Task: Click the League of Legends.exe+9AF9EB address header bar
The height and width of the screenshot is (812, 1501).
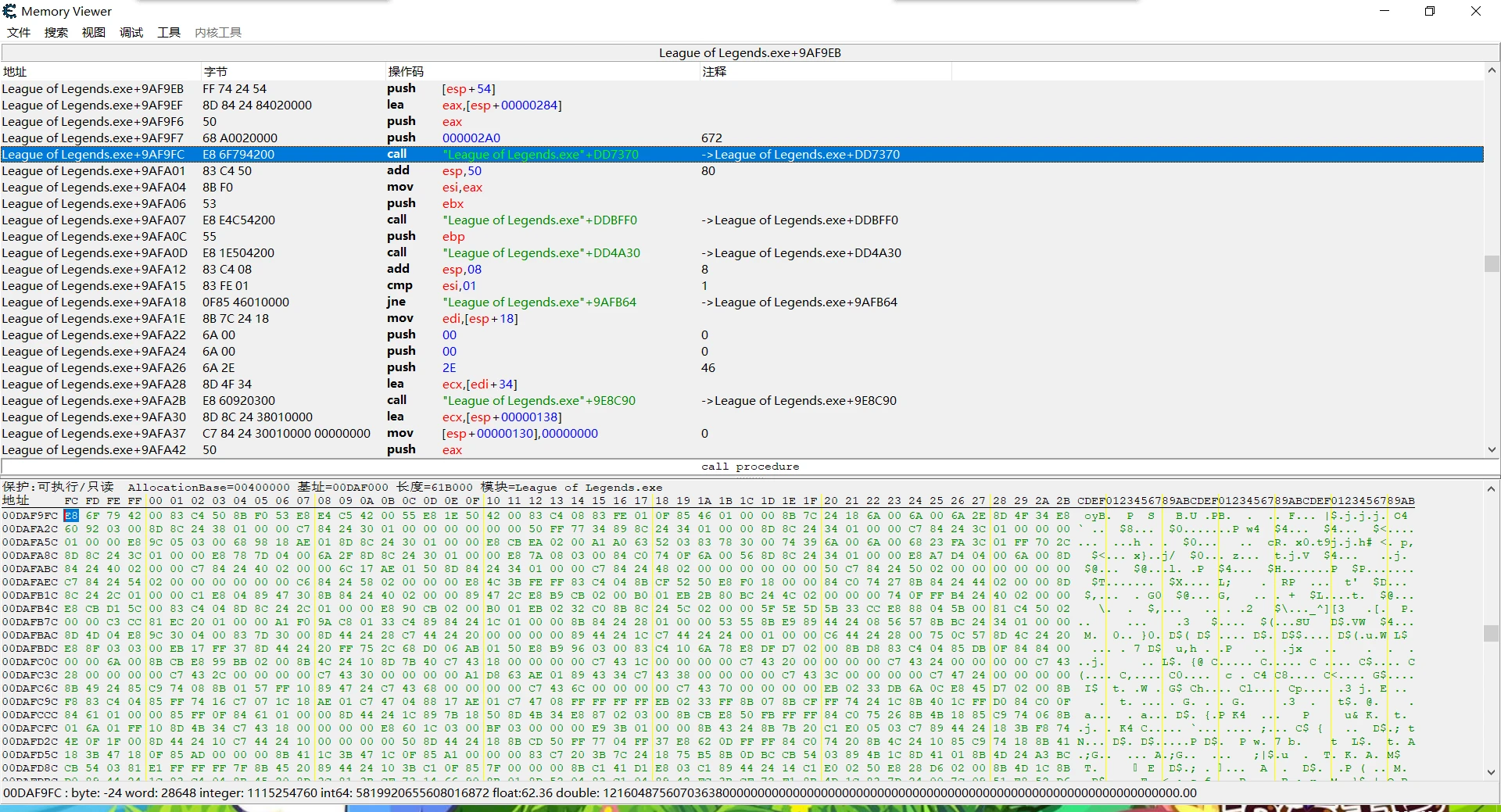Action: pyautogui.click(x=750, y=52)
